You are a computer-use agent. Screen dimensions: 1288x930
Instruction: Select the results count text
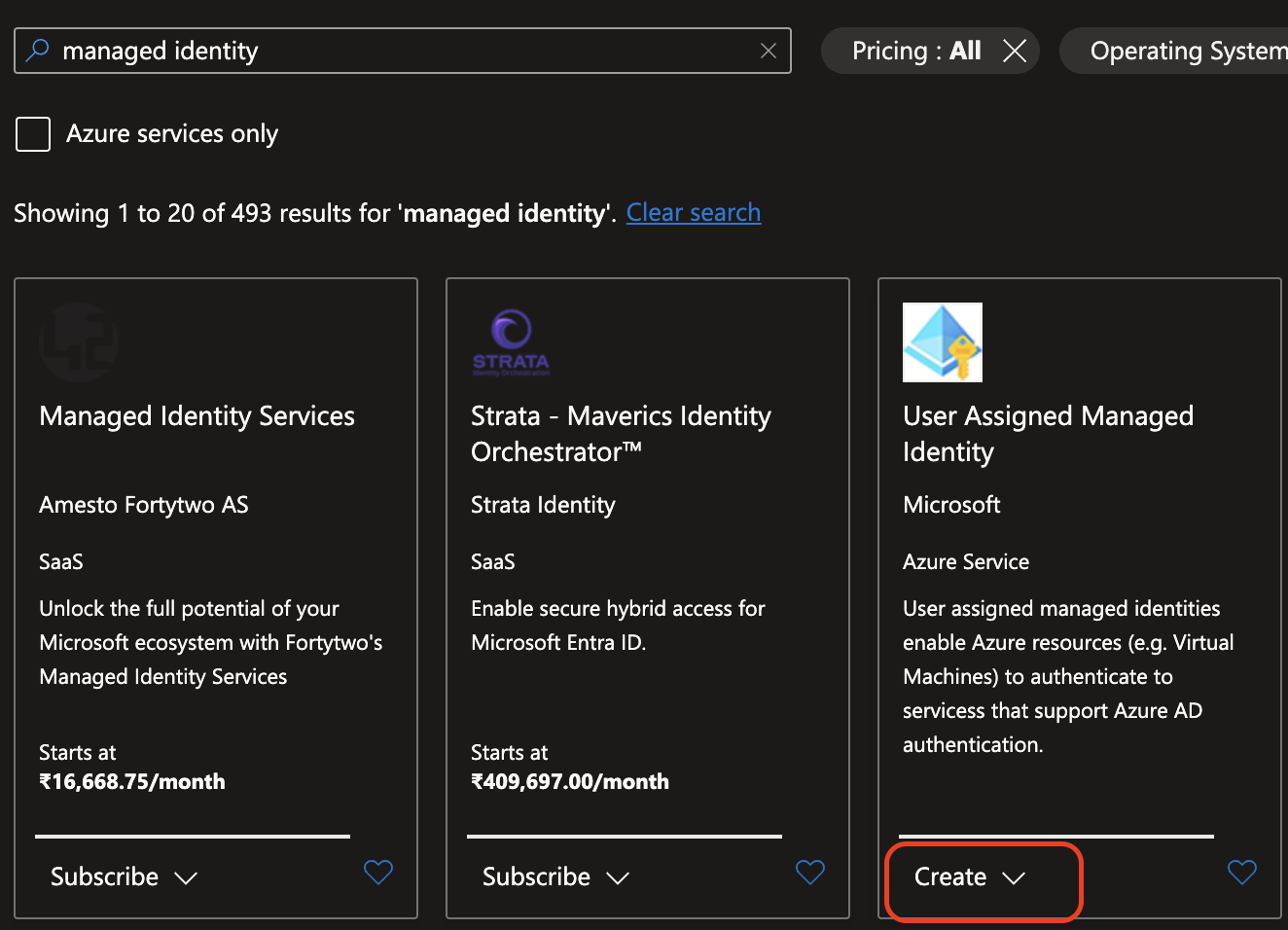pos(315,213)
